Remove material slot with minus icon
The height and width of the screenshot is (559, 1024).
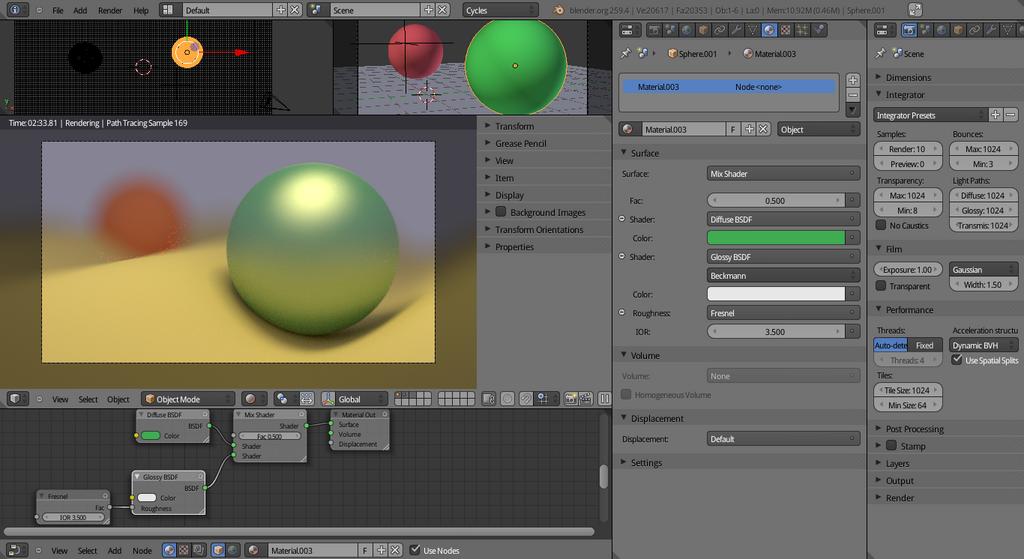click(x=853, y=95)
